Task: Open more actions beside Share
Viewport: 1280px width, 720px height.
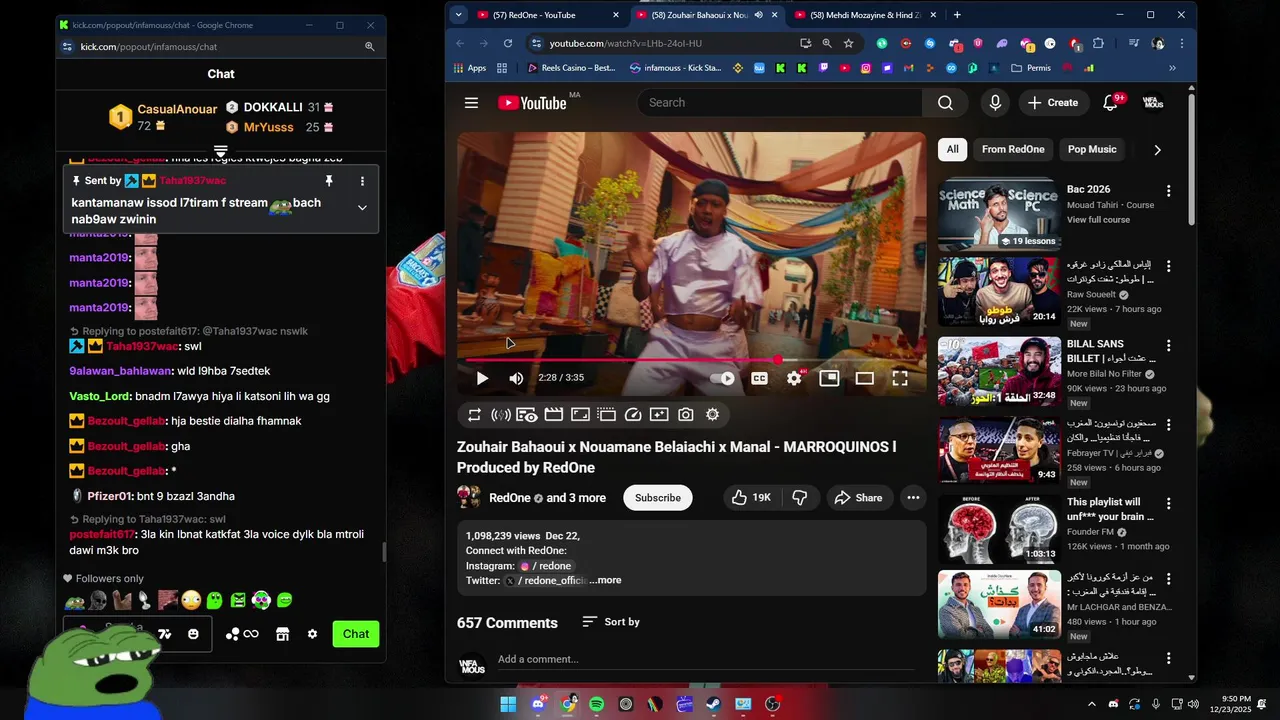Action: tap(913, 498)
